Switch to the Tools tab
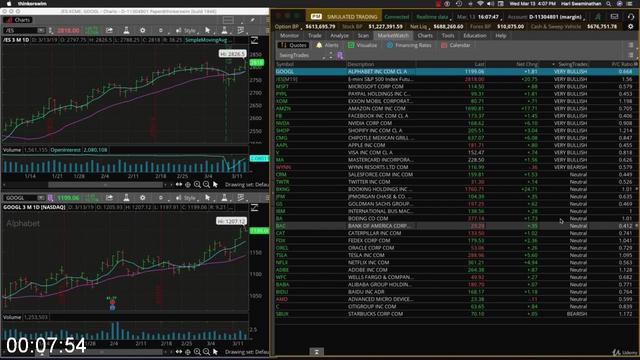This screenshot has width=640, height=360. [448, 36]
